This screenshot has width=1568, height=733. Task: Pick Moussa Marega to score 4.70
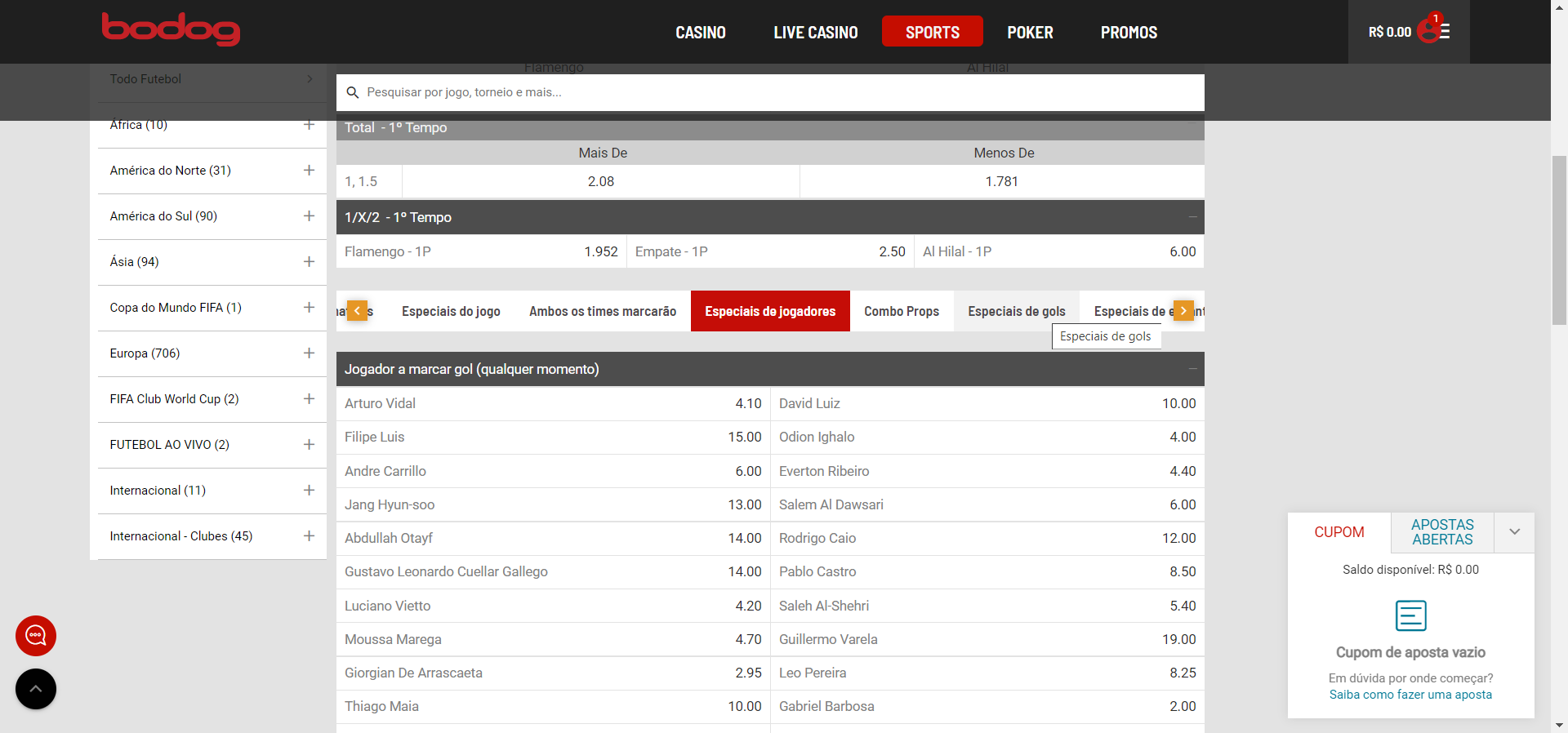(x=553, y=639)
